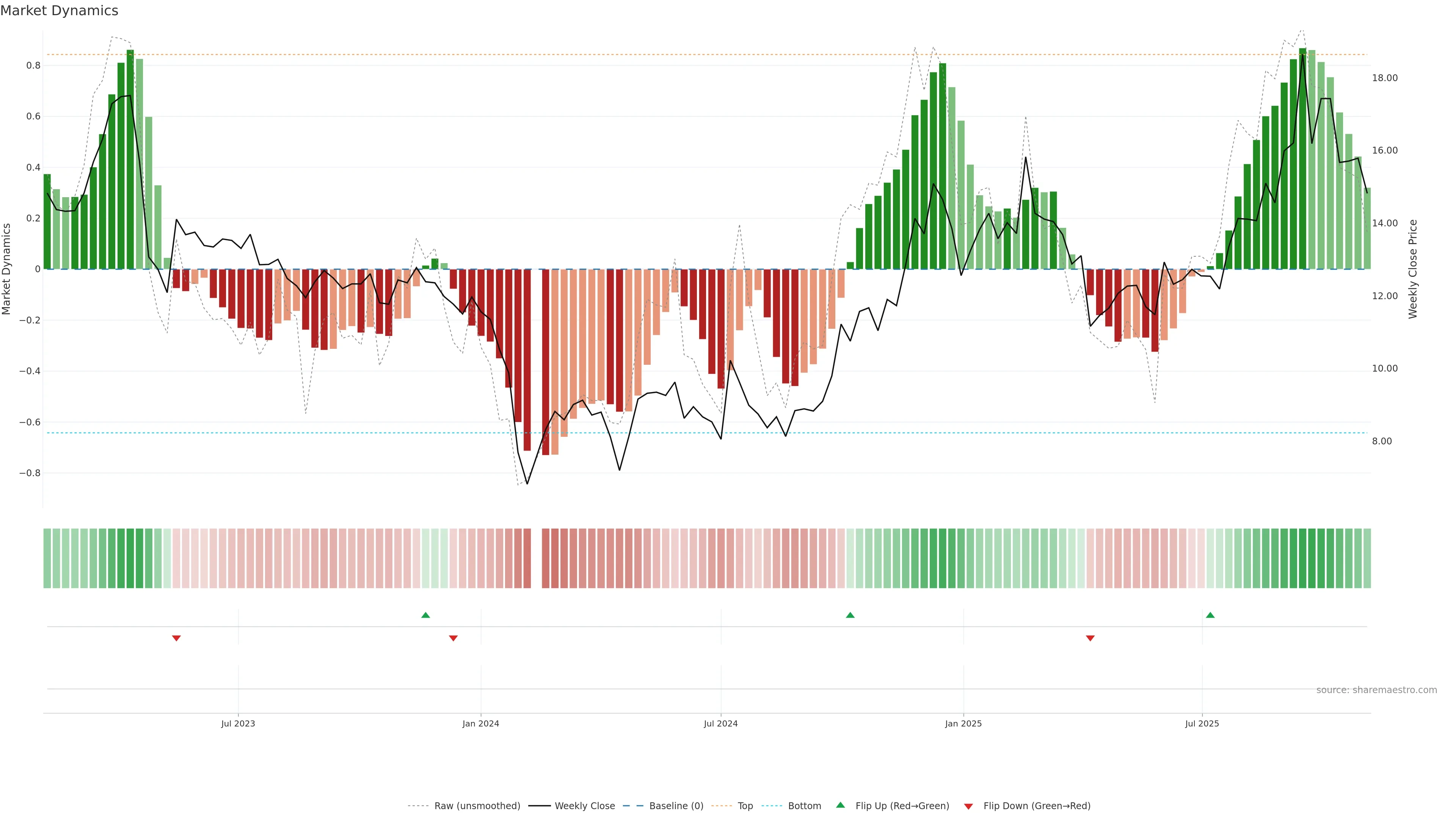Toggle the Baseline (0) legend entry

coord(676,806)
